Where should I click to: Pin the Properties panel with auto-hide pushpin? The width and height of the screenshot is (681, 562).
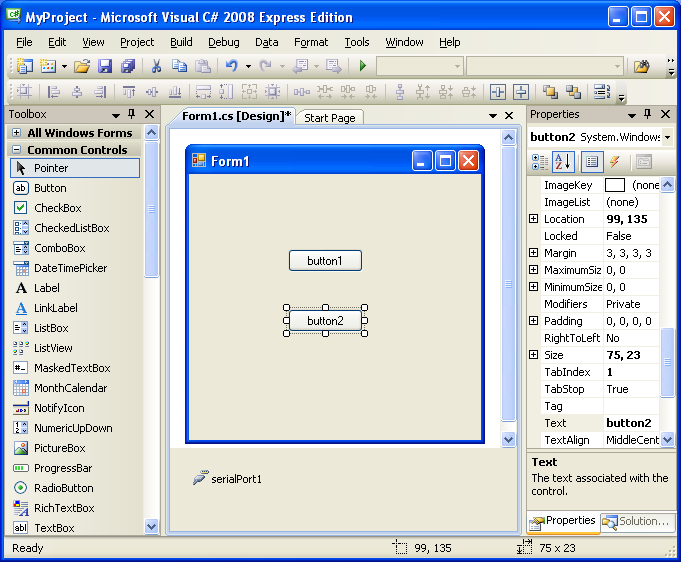click(x=648, y=114)
